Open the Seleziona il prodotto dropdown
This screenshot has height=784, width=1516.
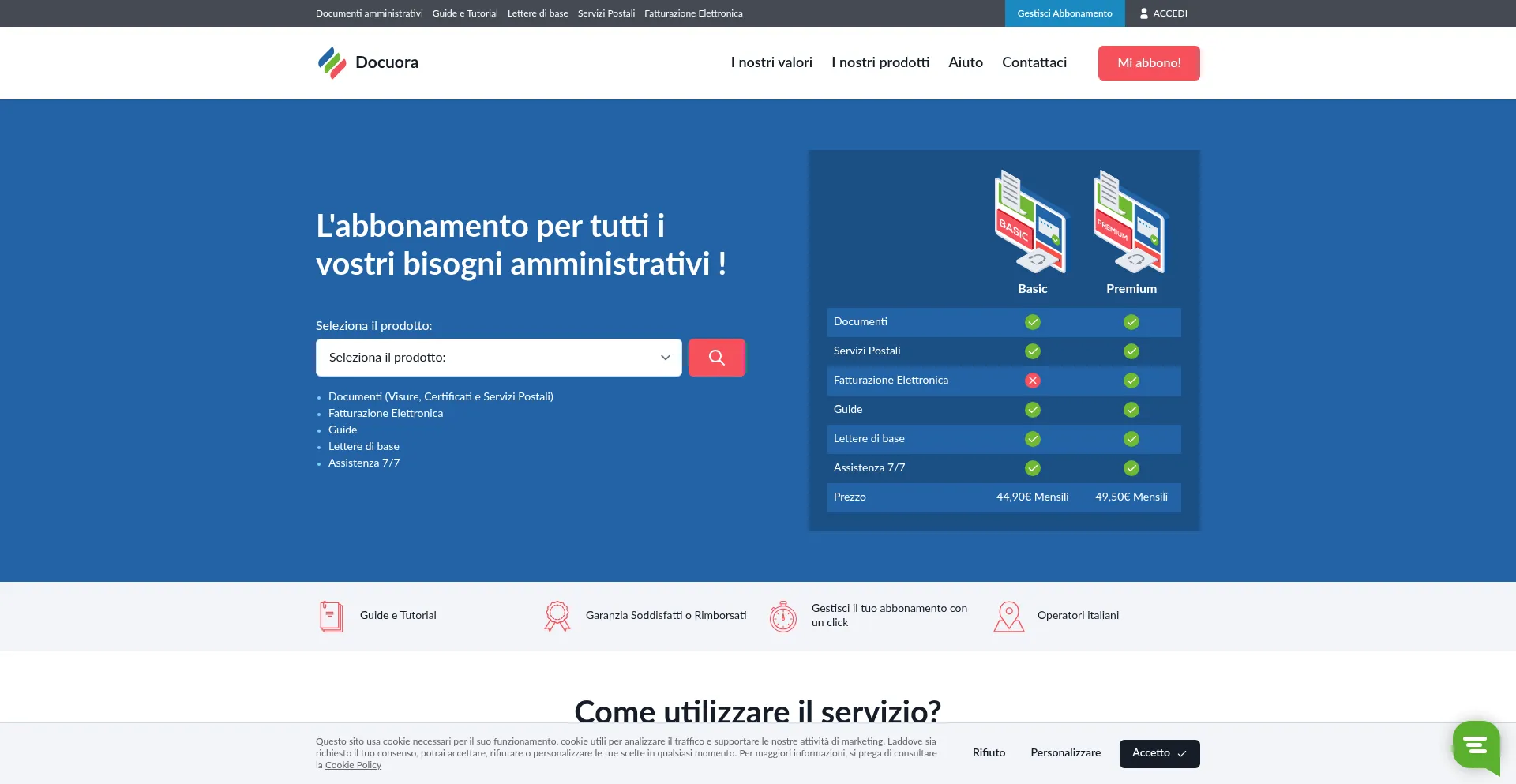498,358
